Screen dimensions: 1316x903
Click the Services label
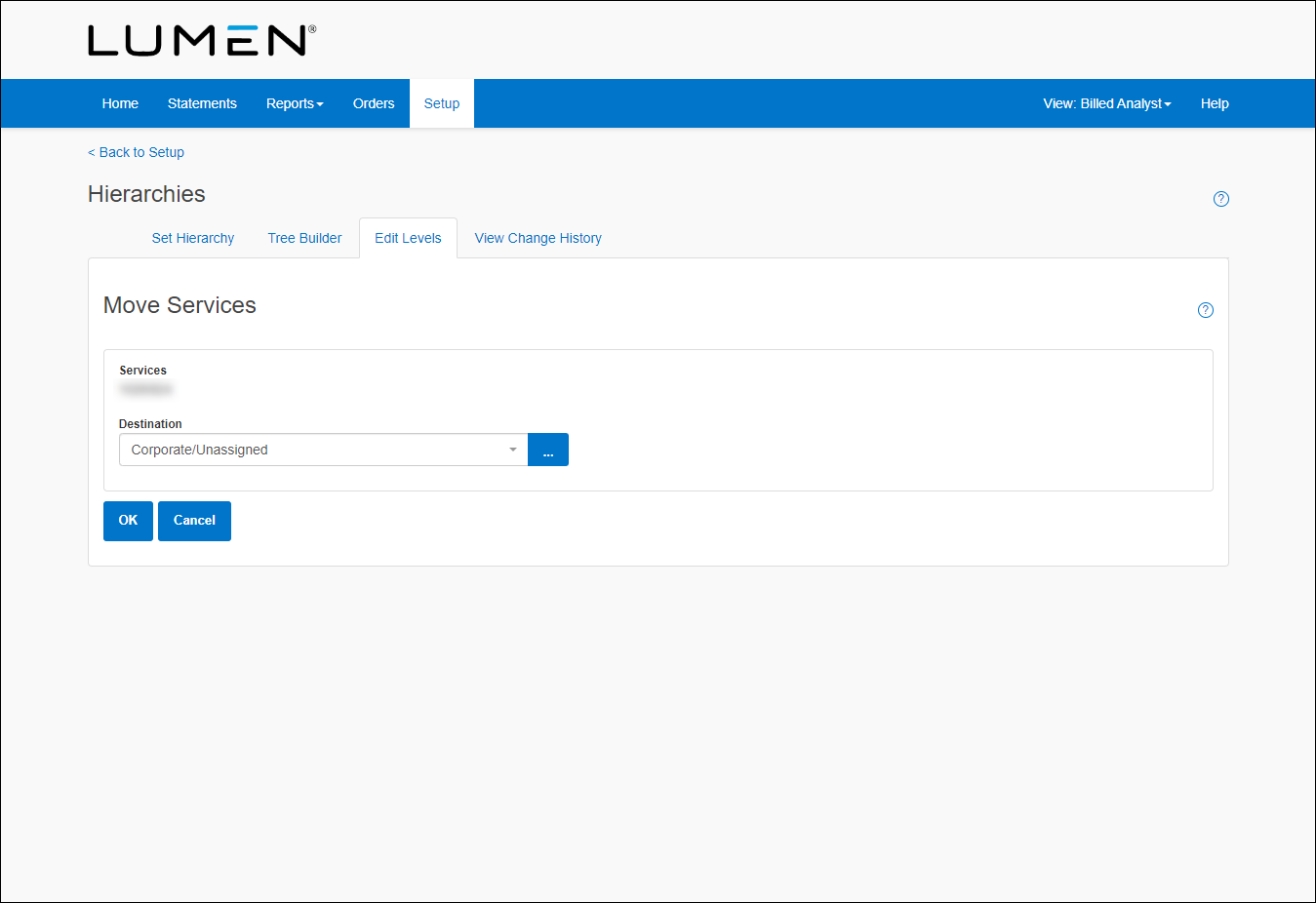142,371
